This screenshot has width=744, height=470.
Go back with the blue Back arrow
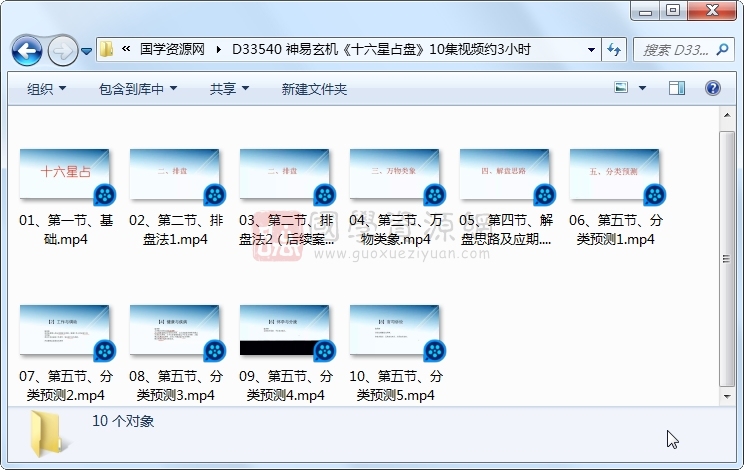coord(27,50)
